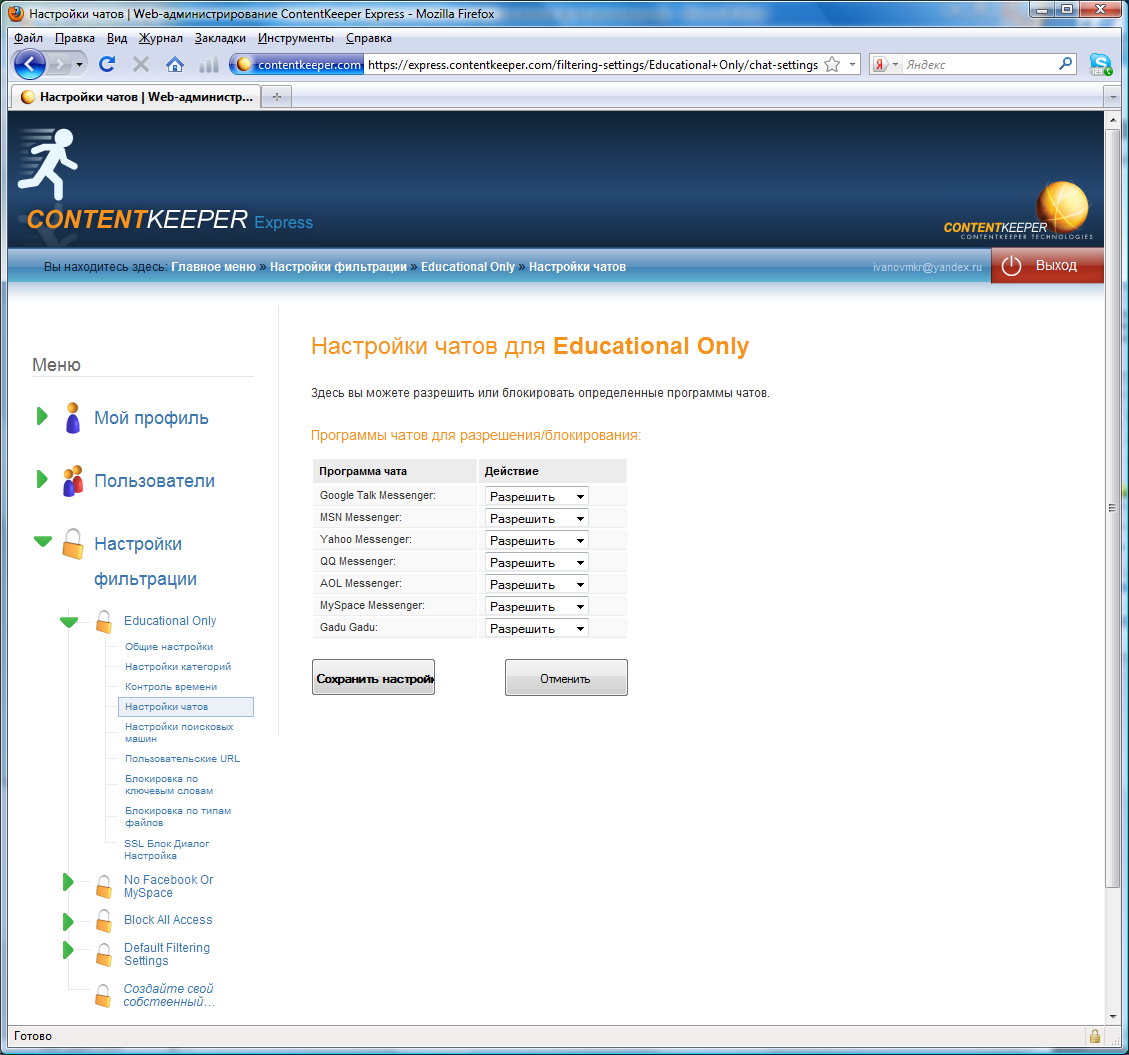This screenshot has height=1055, width=1129.
Task: Open Настройки категорий in sidebar
Action: [x=178, y=667]
